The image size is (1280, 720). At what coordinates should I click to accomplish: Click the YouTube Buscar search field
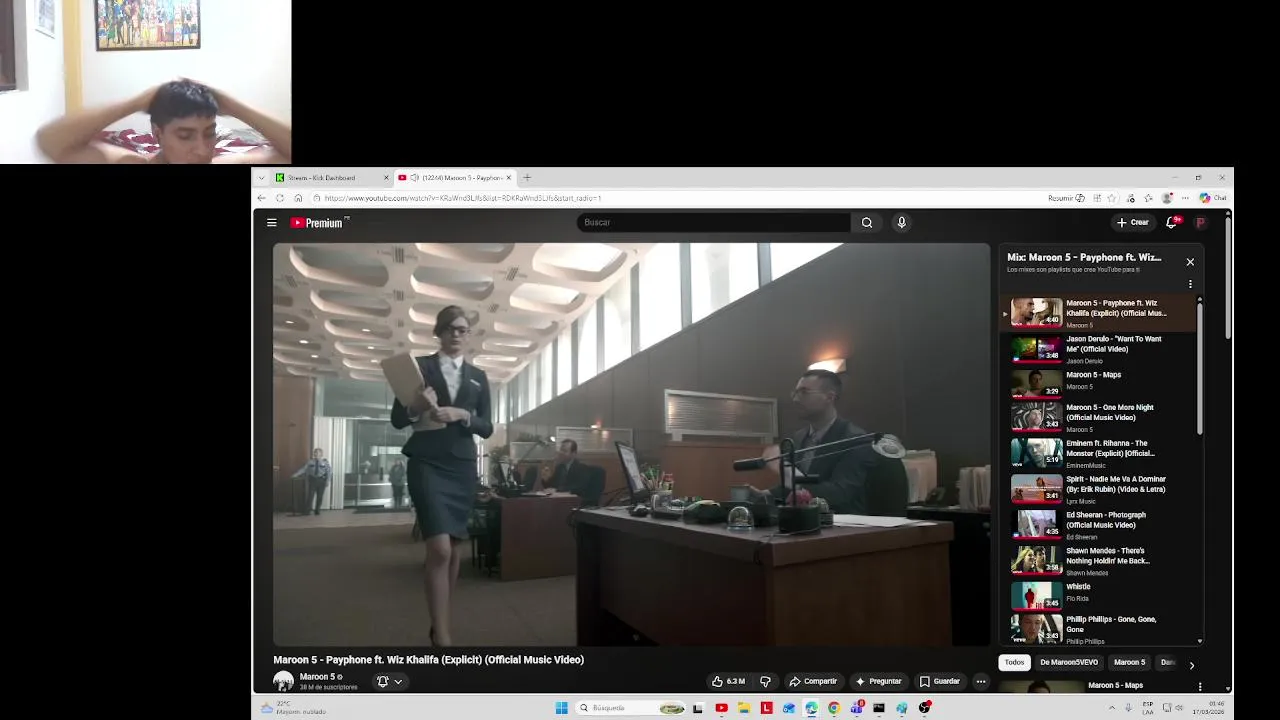click(x=714, y=222)
